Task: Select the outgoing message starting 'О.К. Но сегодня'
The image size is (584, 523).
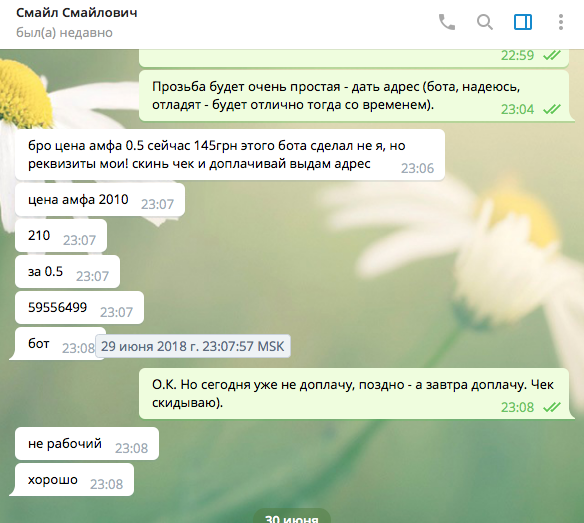Action: click(x=357, y=394)
